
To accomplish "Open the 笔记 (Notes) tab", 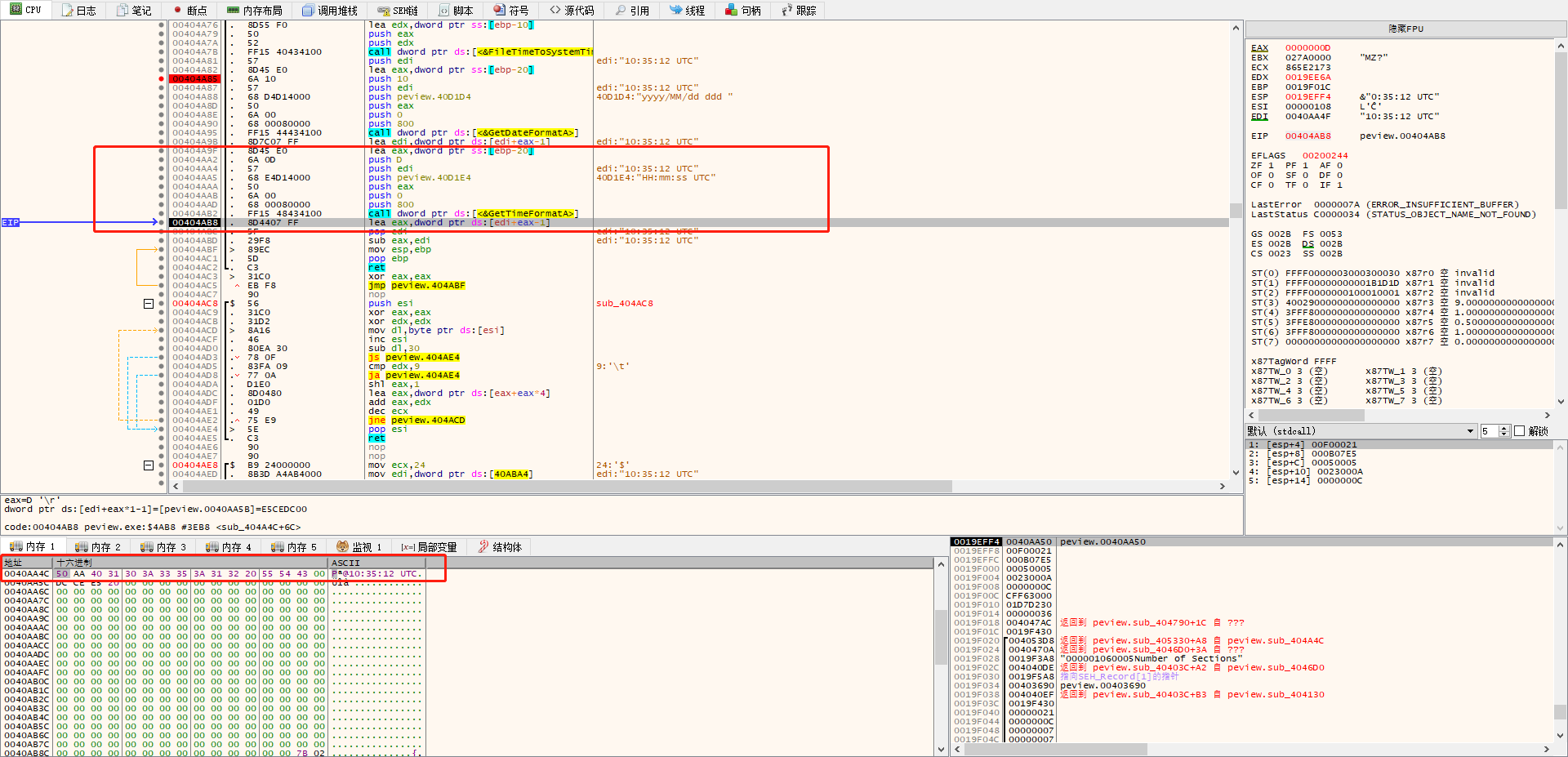I will [134, 10].
